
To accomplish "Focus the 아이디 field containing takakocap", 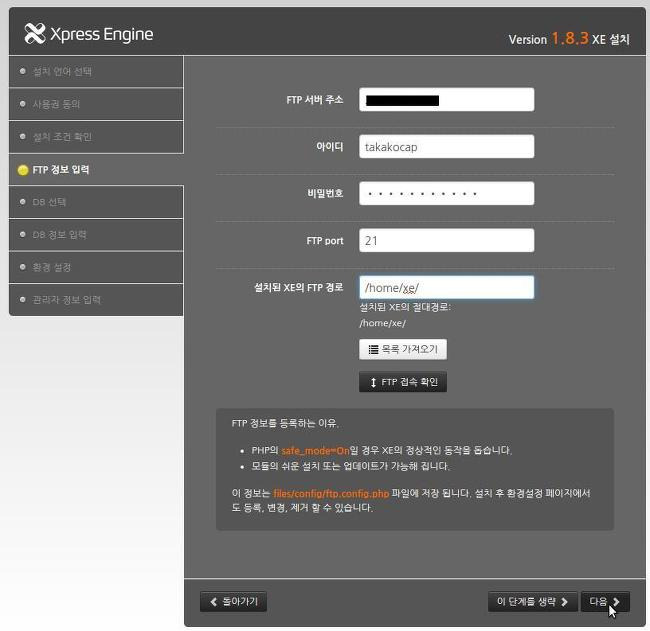I will pos(446,147).
